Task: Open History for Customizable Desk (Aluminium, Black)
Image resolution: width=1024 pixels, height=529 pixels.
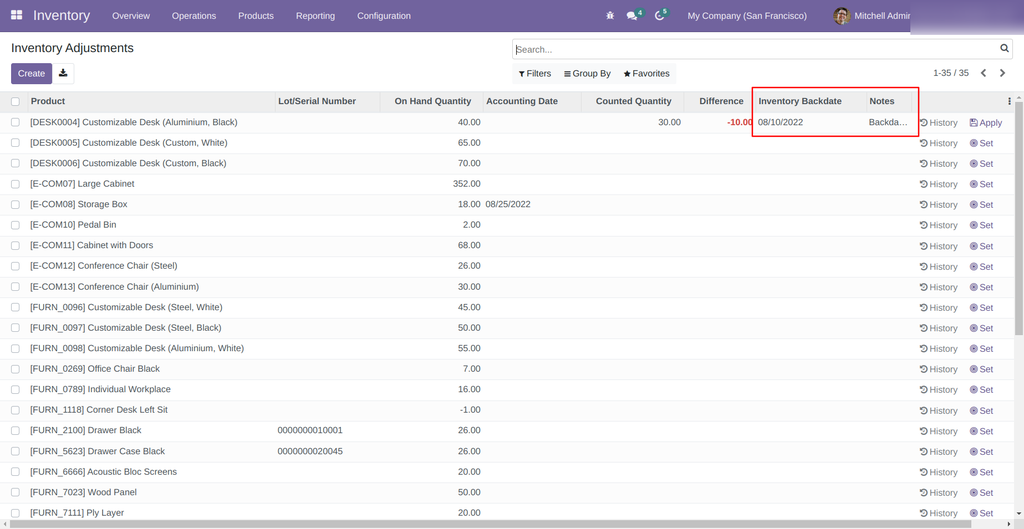Action: (x=938, y=123)
